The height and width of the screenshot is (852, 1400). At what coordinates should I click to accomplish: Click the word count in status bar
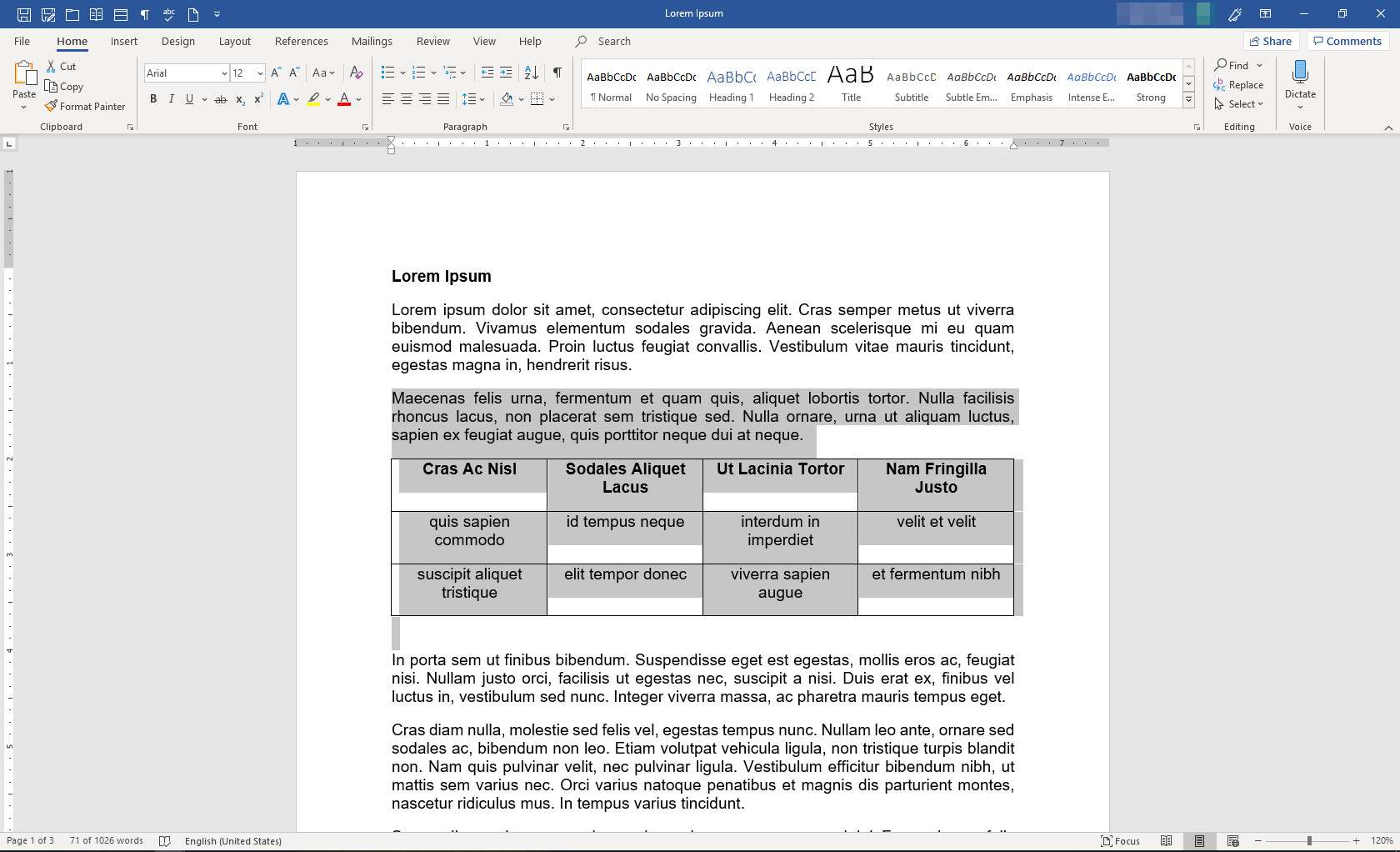click(107, 841)
